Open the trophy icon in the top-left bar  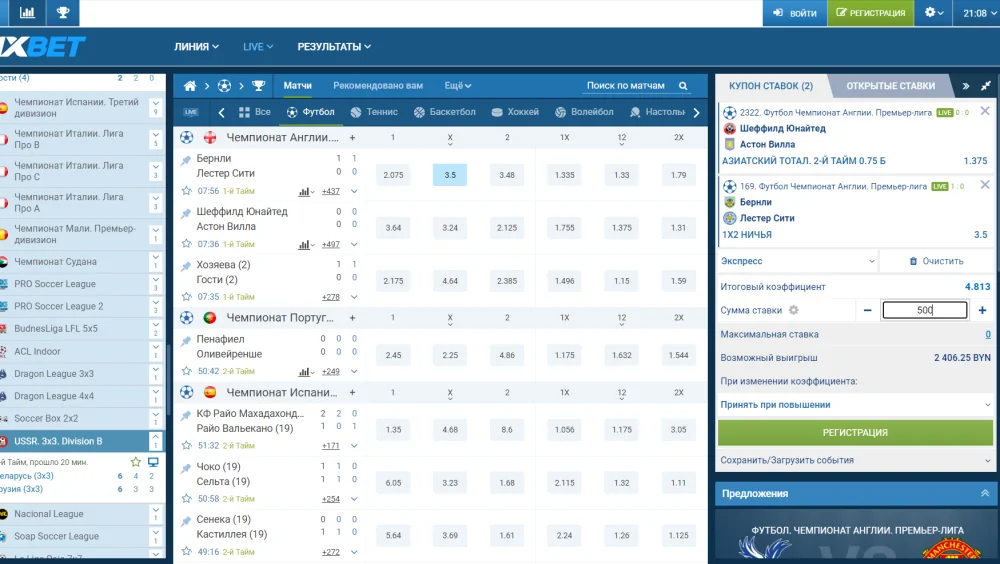click(x=63, y=13)
